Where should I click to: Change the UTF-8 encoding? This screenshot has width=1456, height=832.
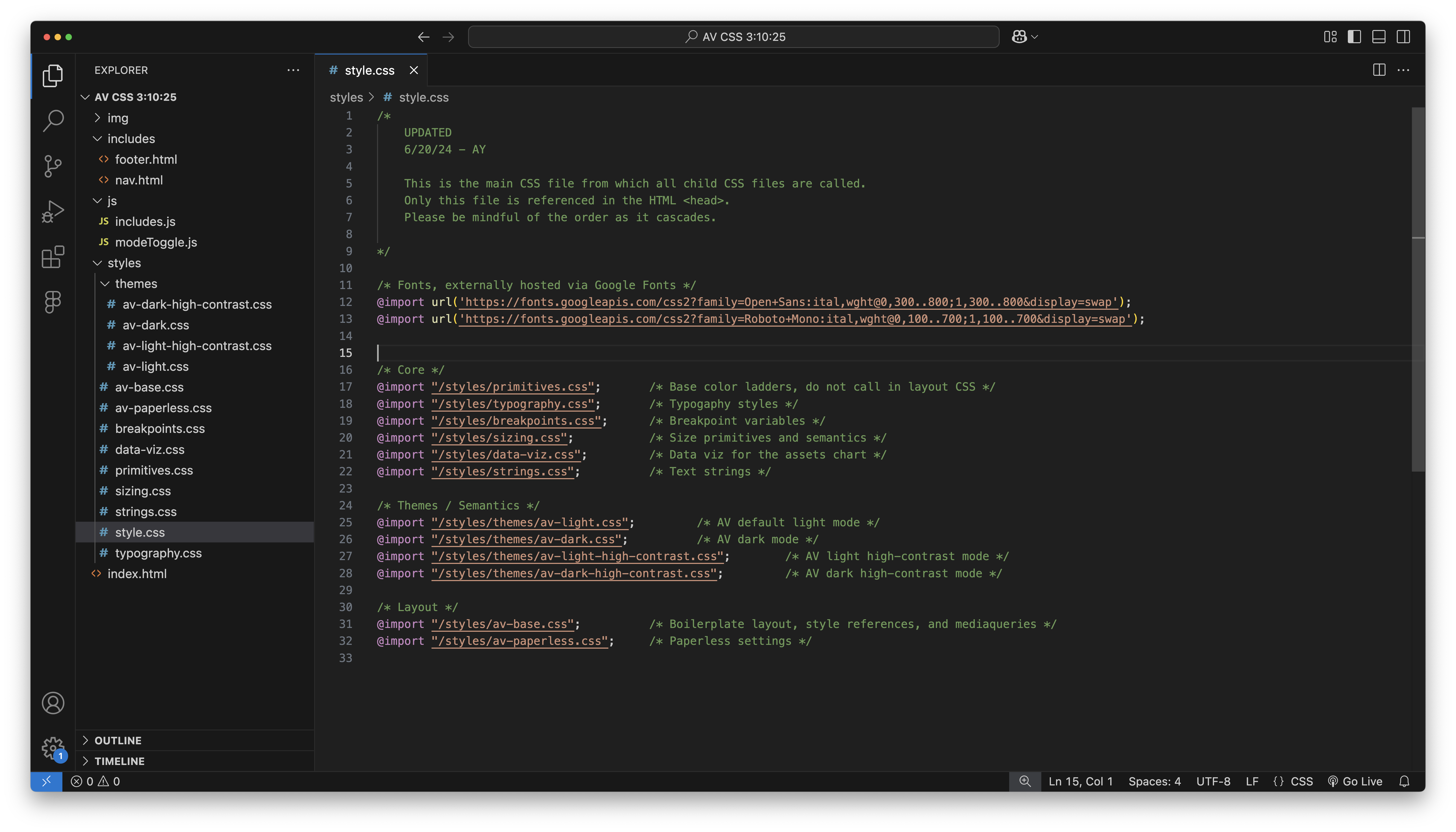click(1213, 781)
